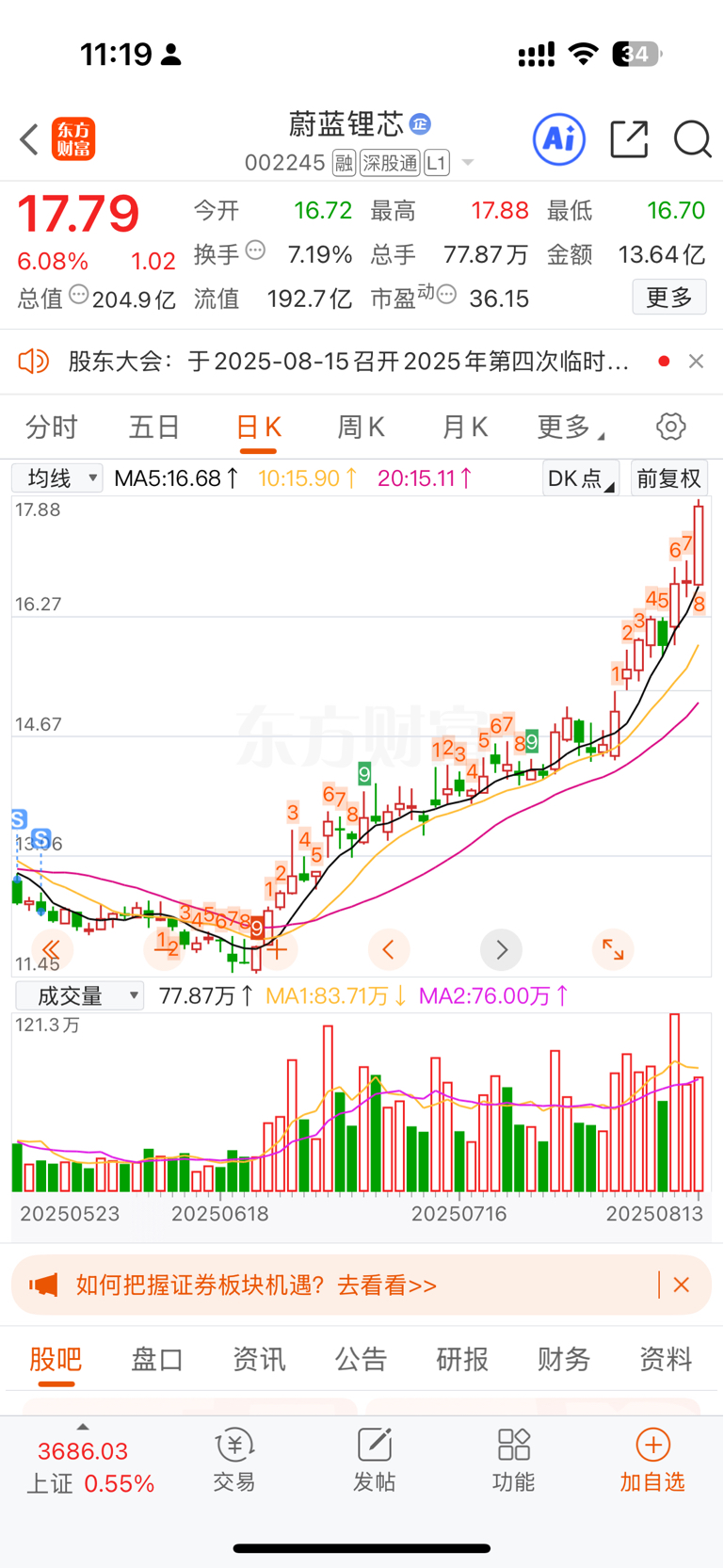
Task: Expand the 上证 index bar arrow
Action: click(x=83, y=1427)
